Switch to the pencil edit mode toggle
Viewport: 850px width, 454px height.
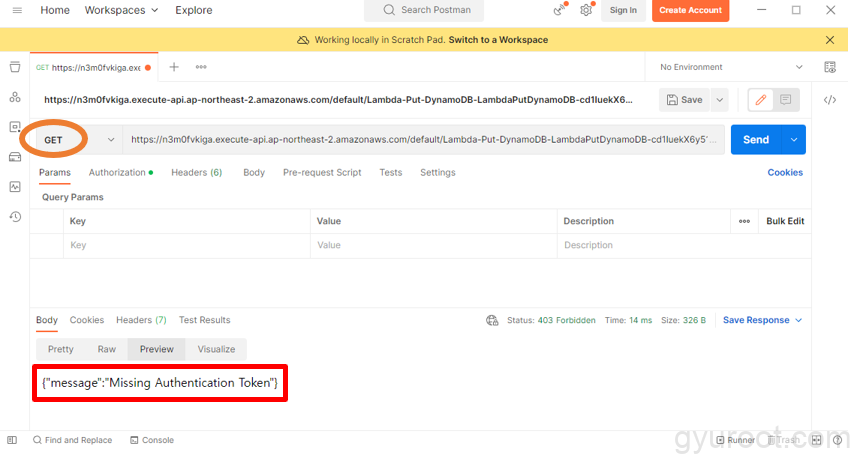761,100
